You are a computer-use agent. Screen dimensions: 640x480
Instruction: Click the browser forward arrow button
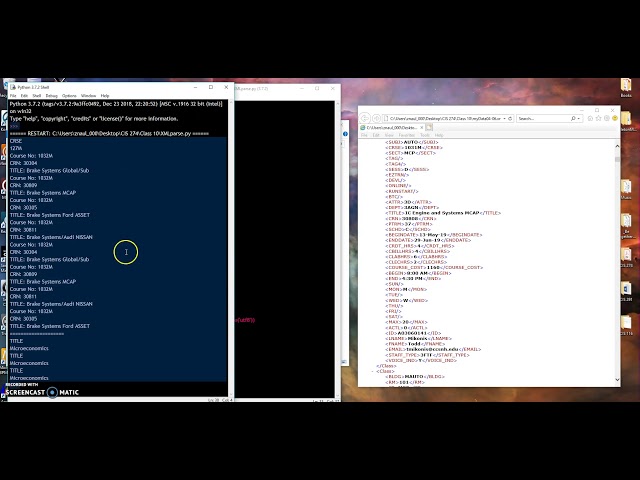click(376, 118)
